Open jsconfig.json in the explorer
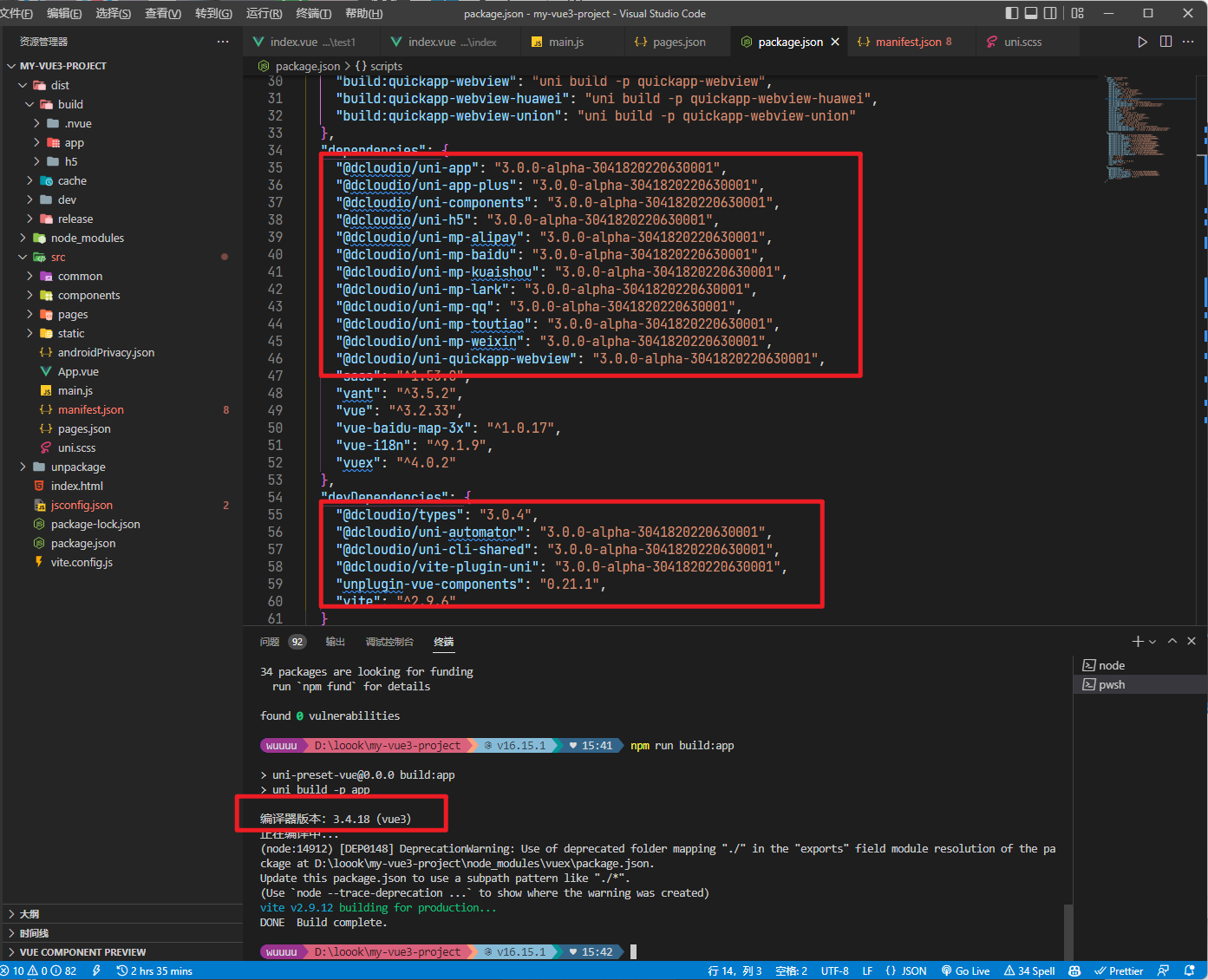Viewport: 1208px width, 980px height. click(x=82, y=505)
